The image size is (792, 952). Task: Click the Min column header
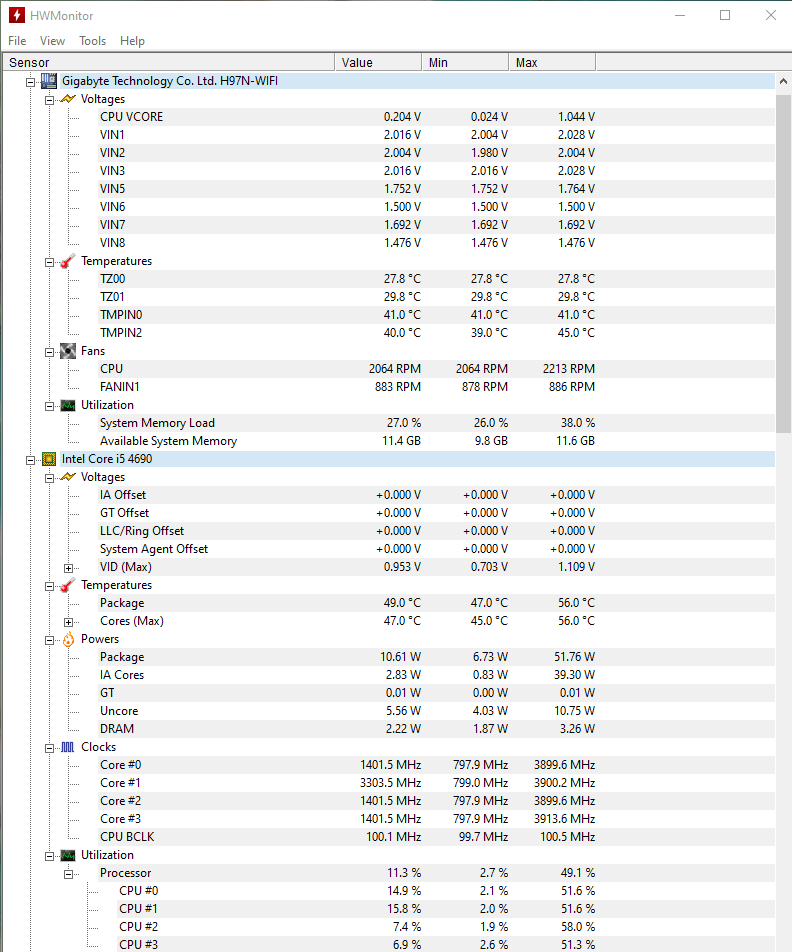coord(465,63)
